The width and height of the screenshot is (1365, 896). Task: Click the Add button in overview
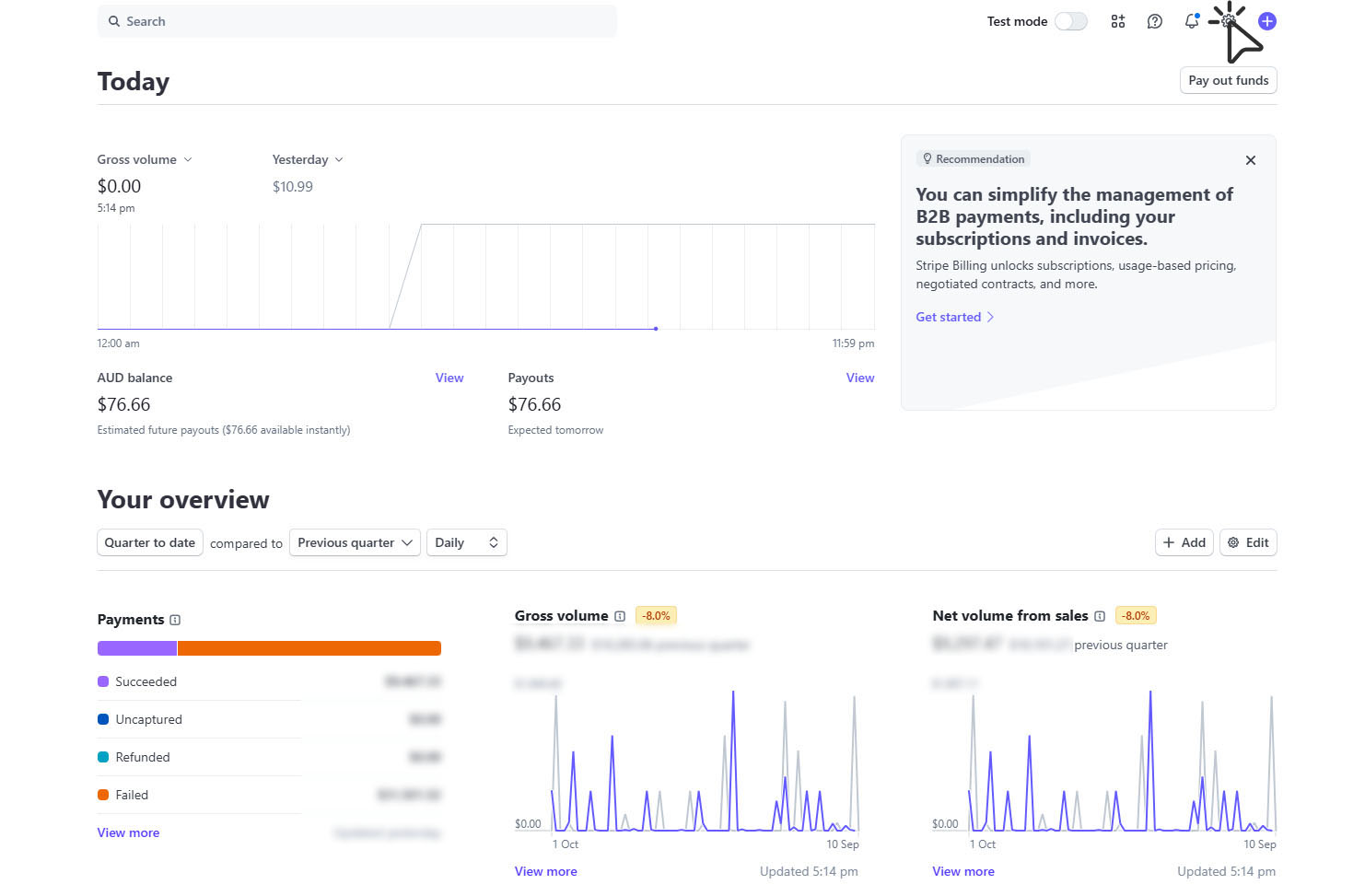click(x=1184, y=542)
